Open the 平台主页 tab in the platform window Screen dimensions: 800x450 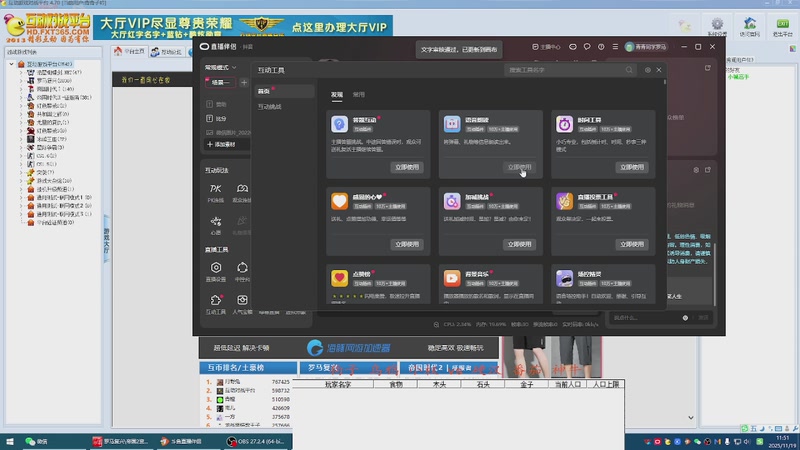(130, 52)
